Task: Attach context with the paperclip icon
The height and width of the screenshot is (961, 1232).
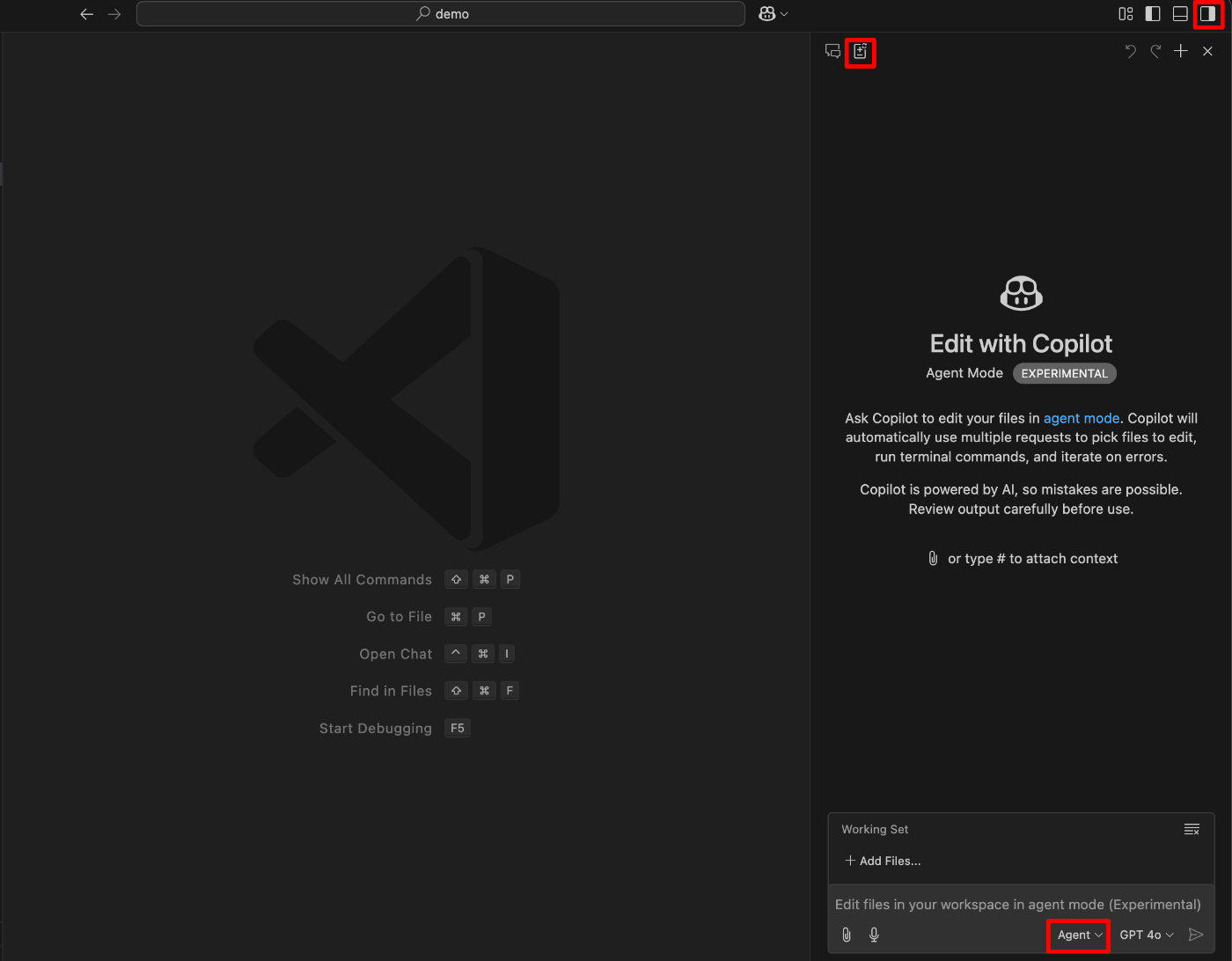Action: [x=847, y=935]
